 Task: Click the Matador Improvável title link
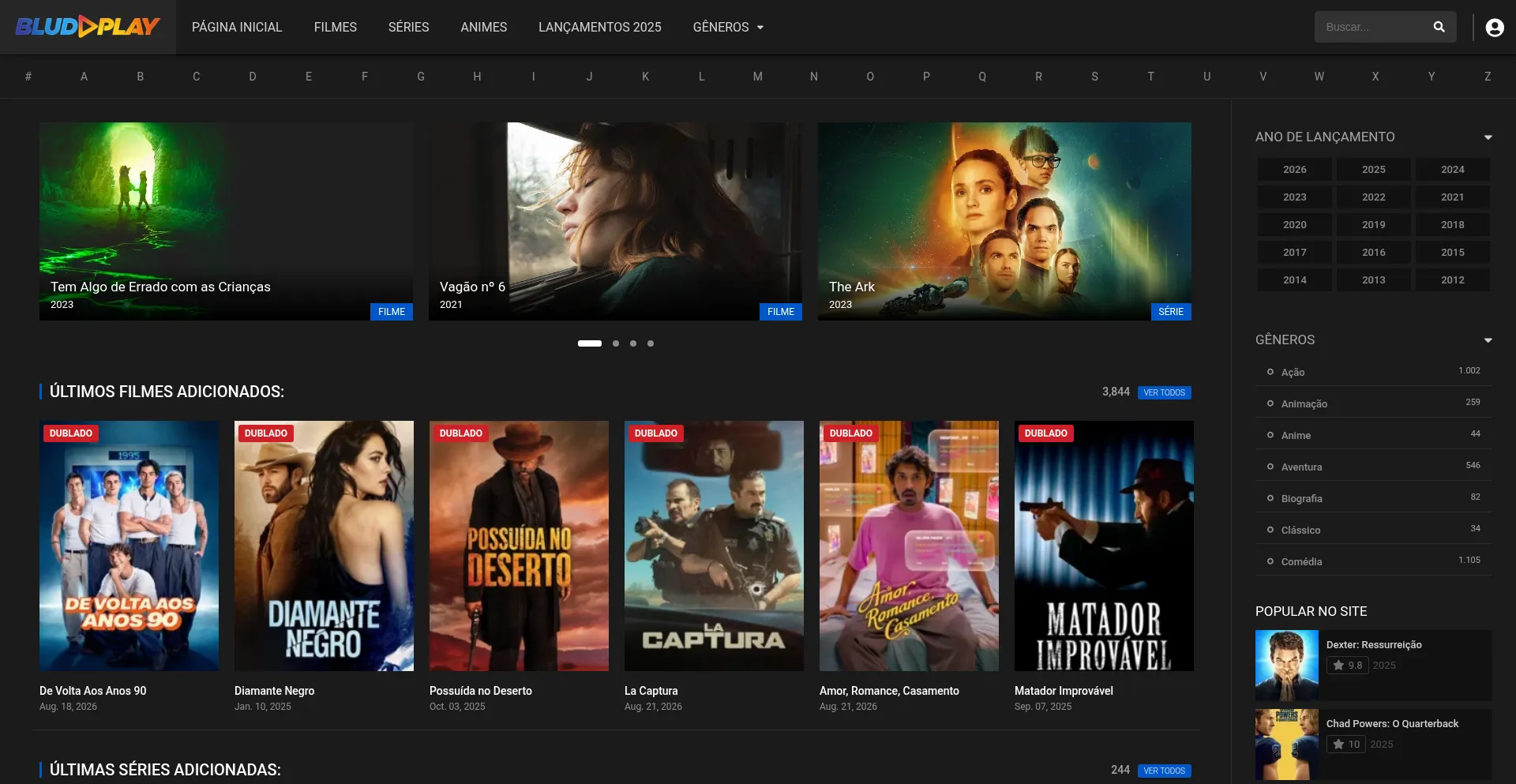click(x=1064, y=691)
